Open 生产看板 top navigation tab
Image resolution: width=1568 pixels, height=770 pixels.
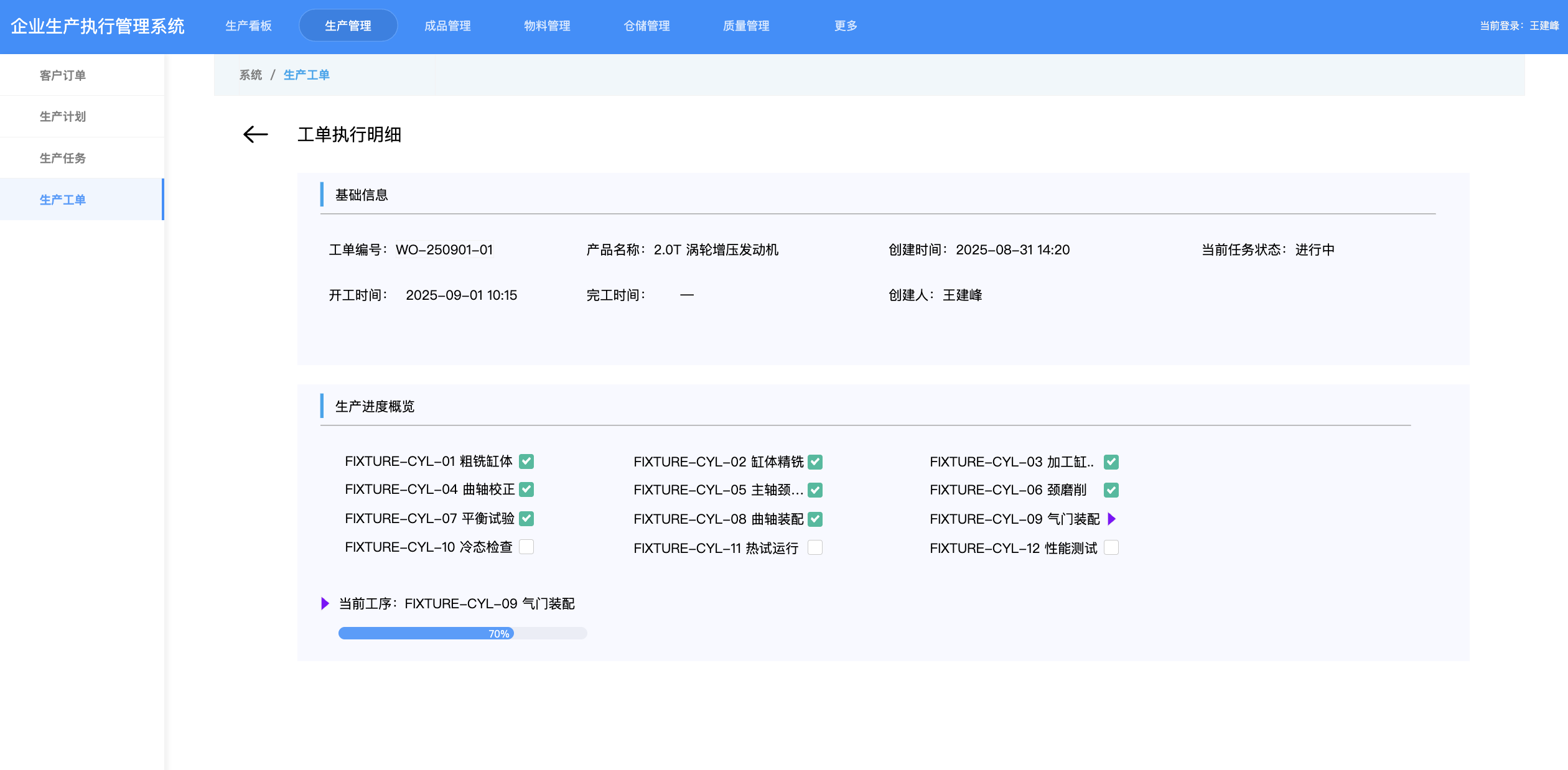248,26
